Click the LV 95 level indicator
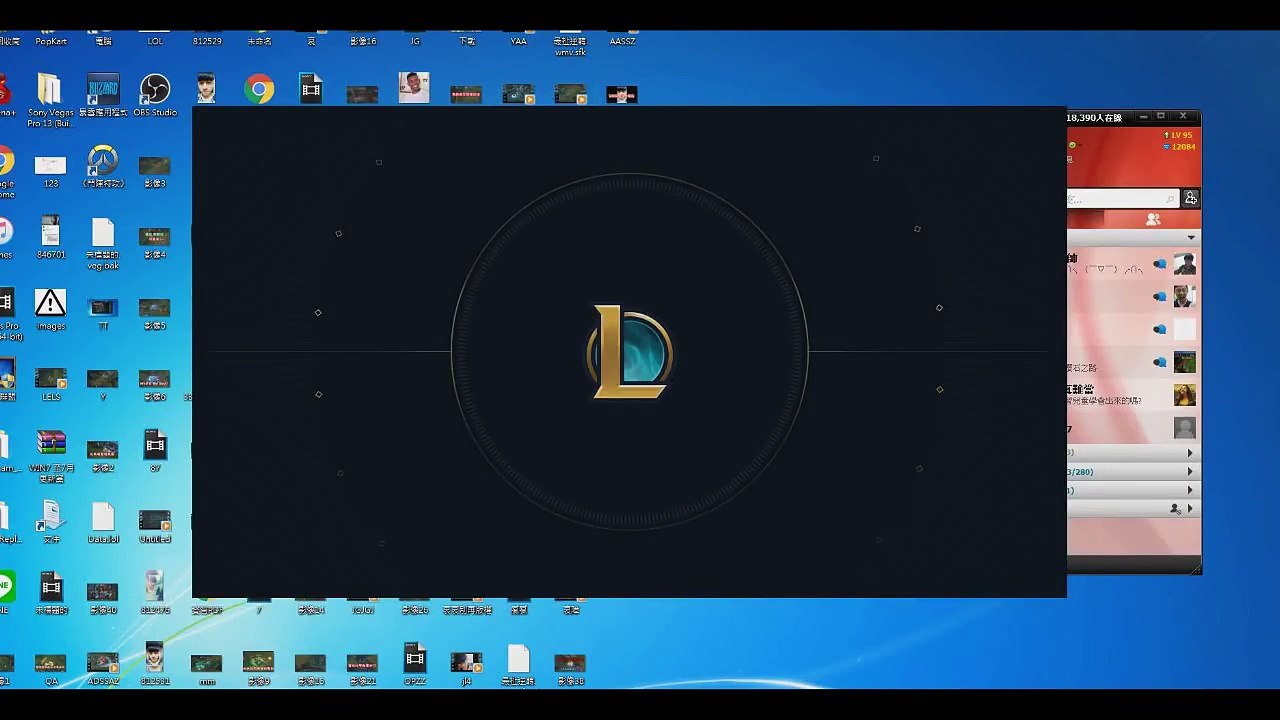This screenshot has width=1280, height=720. point(1178,135)
